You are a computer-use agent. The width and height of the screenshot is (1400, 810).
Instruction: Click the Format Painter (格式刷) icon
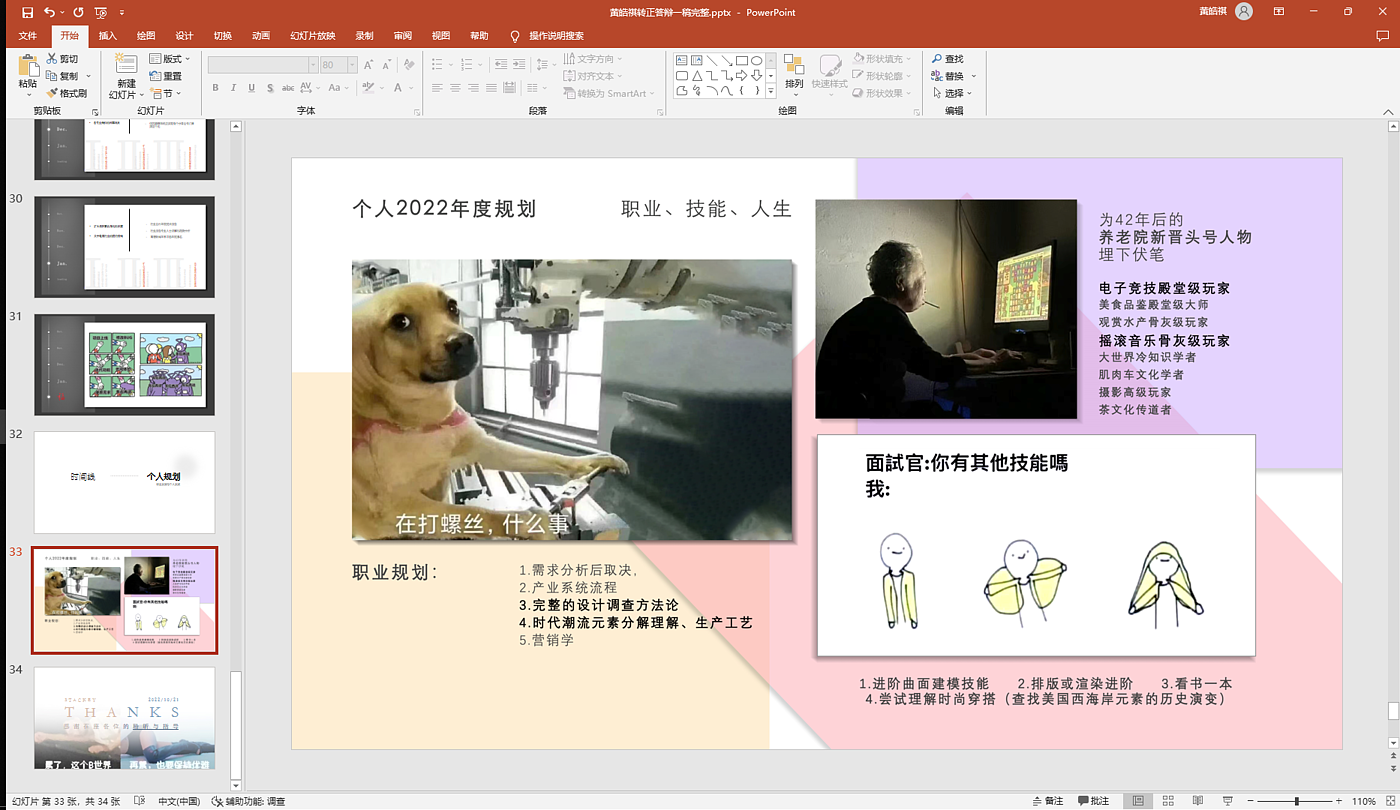coord(52,93)
